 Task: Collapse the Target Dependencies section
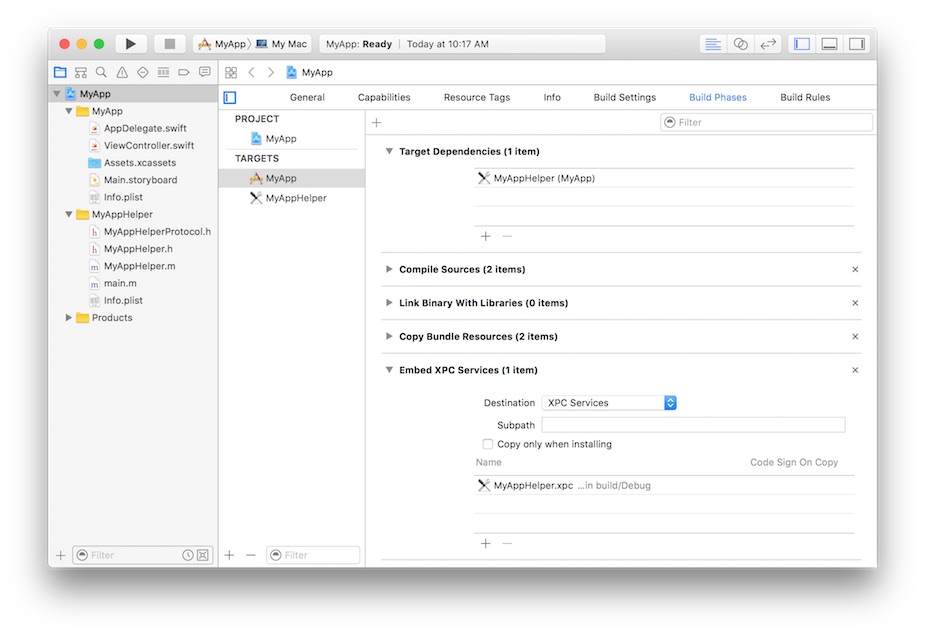pos(389,152)
